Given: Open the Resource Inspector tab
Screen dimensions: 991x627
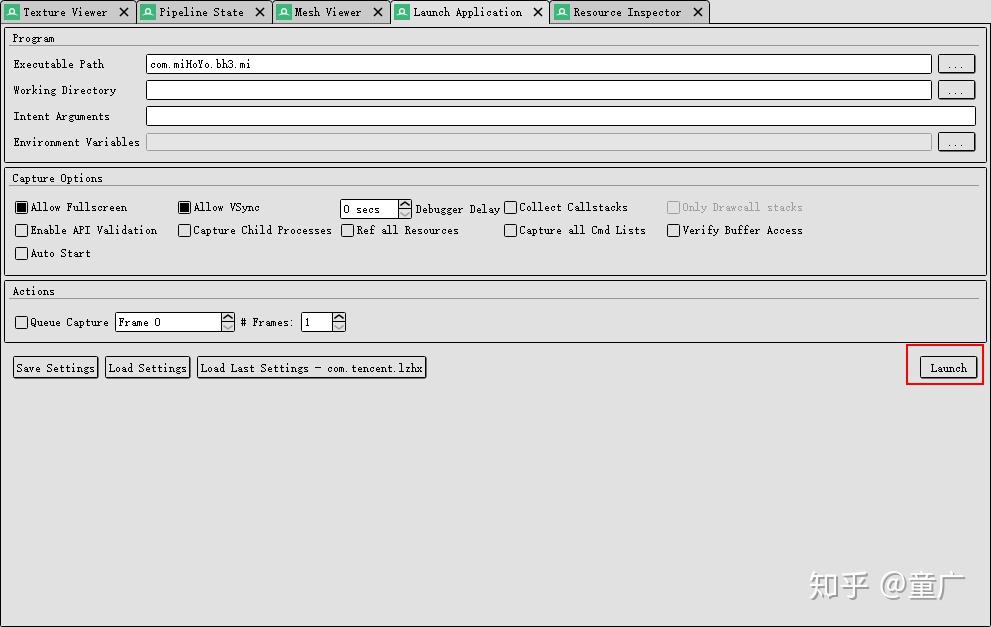Looking at the screenshot, I should [x=627, y=12].
